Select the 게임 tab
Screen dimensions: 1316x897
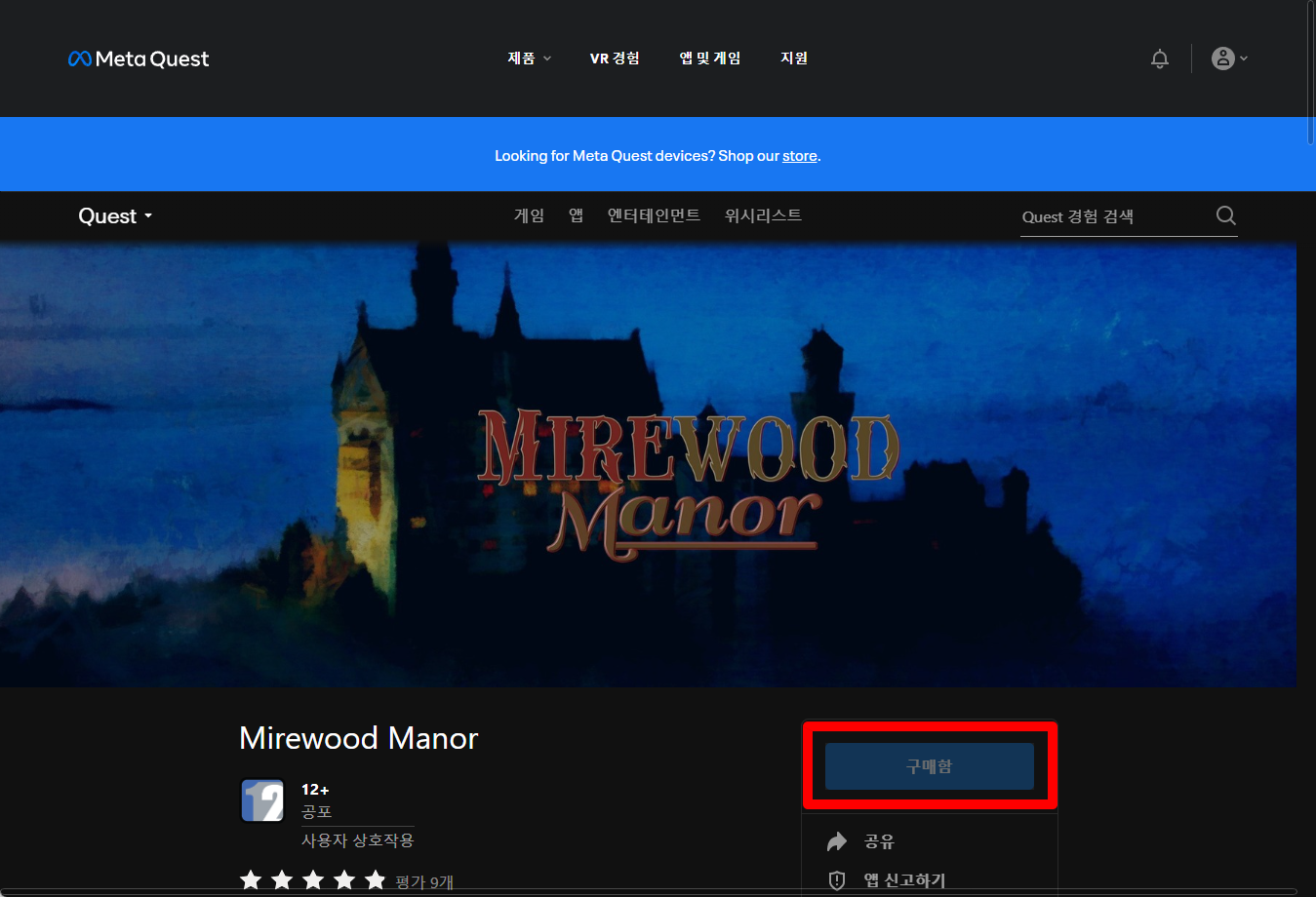point(530,215)
